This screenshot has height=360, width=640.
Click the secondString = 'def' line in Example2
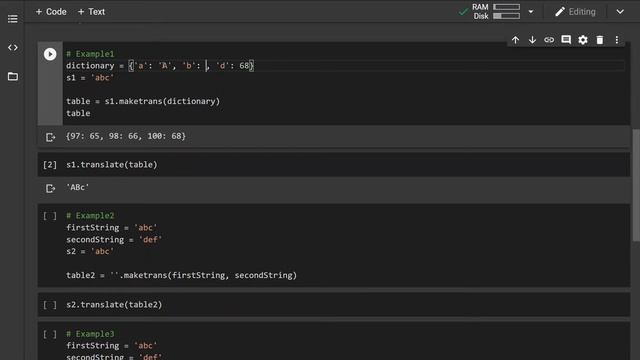point(114,240)
